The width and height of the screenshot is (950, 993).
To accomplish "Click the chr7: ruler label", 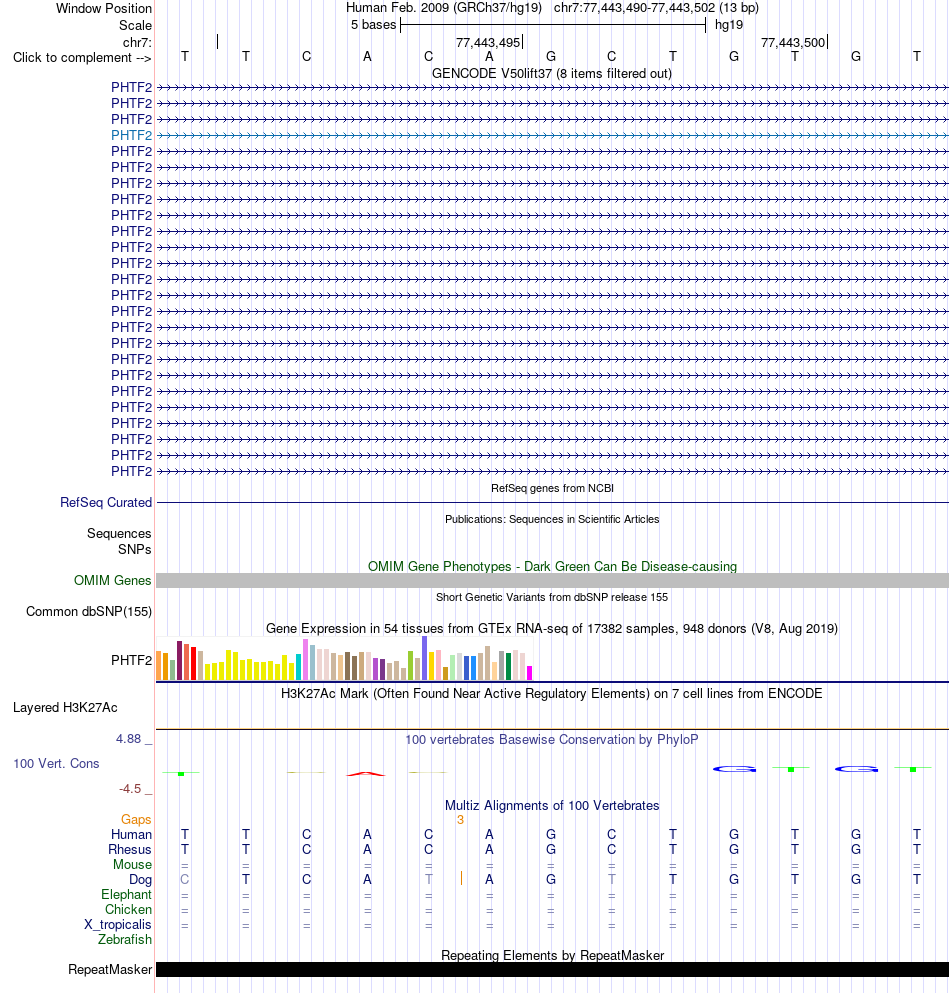I will [137, 42].
